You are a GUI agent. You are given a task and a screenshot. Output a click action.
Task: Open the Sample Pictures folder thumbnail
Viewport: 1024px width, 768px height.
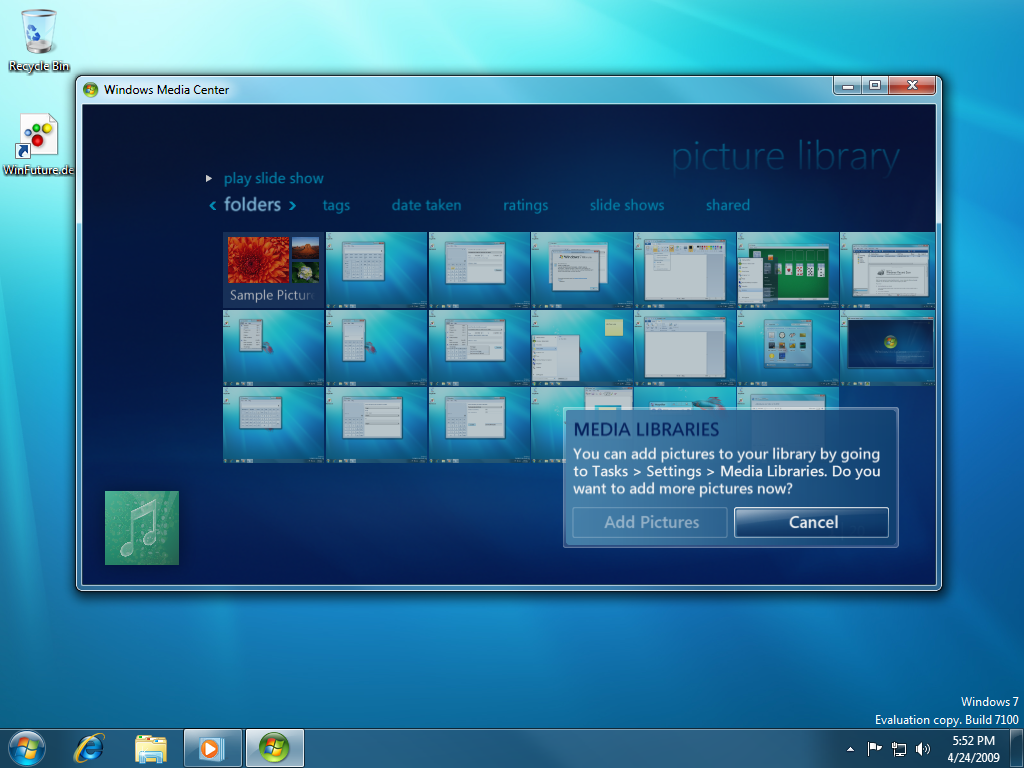(273, 270)
